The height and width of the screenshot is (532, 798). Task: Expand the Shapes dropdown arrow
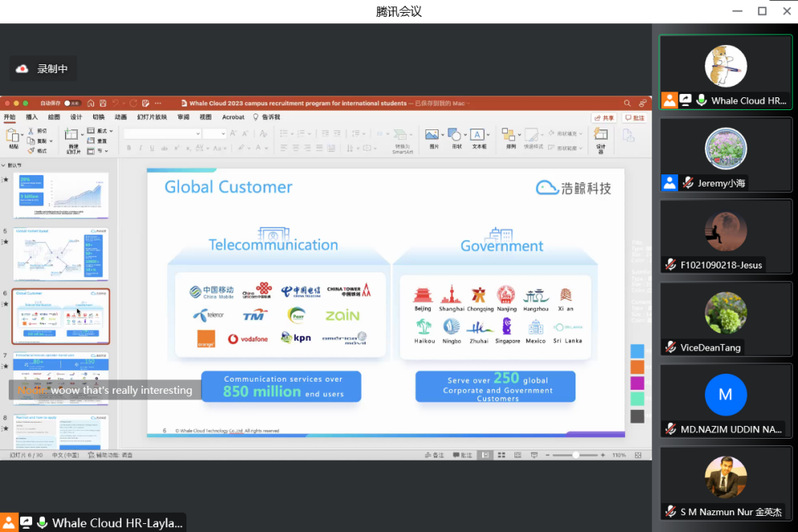tap(465, 135)
